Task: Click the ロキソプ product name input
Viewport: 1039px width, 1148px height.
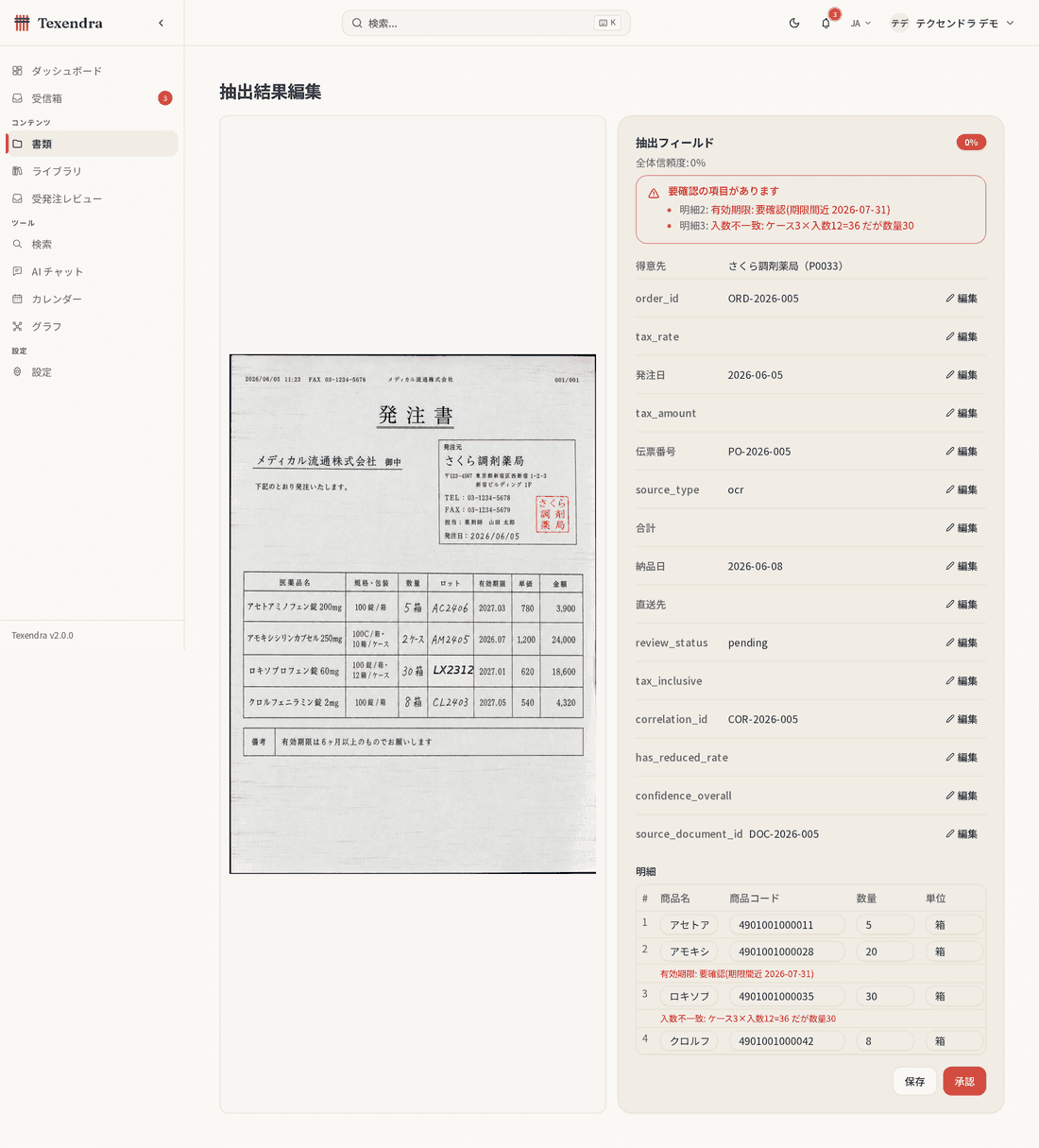Action: click(x=689, y=996)
